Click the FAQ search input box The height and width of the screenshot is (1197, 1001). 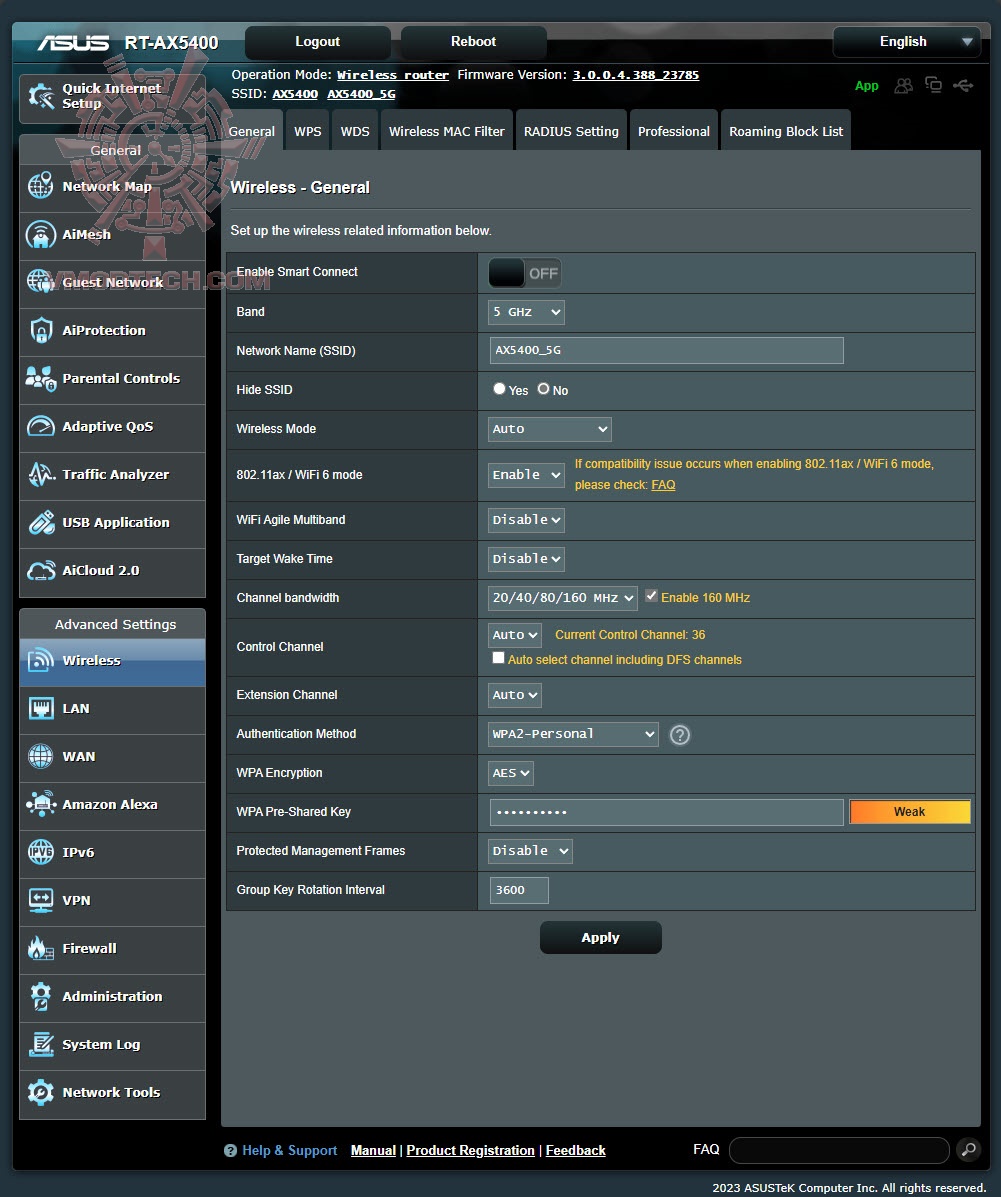(x=839, y=1150)
